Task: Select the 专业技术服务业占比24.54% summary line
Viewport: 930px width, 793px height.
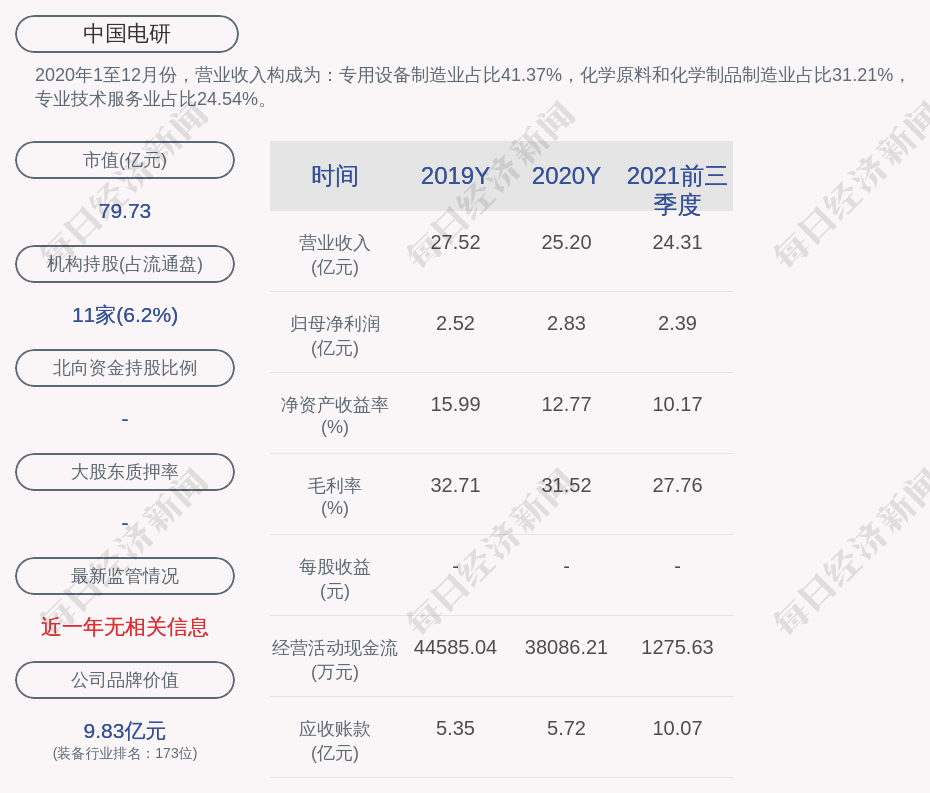Action: click(146, 99)
